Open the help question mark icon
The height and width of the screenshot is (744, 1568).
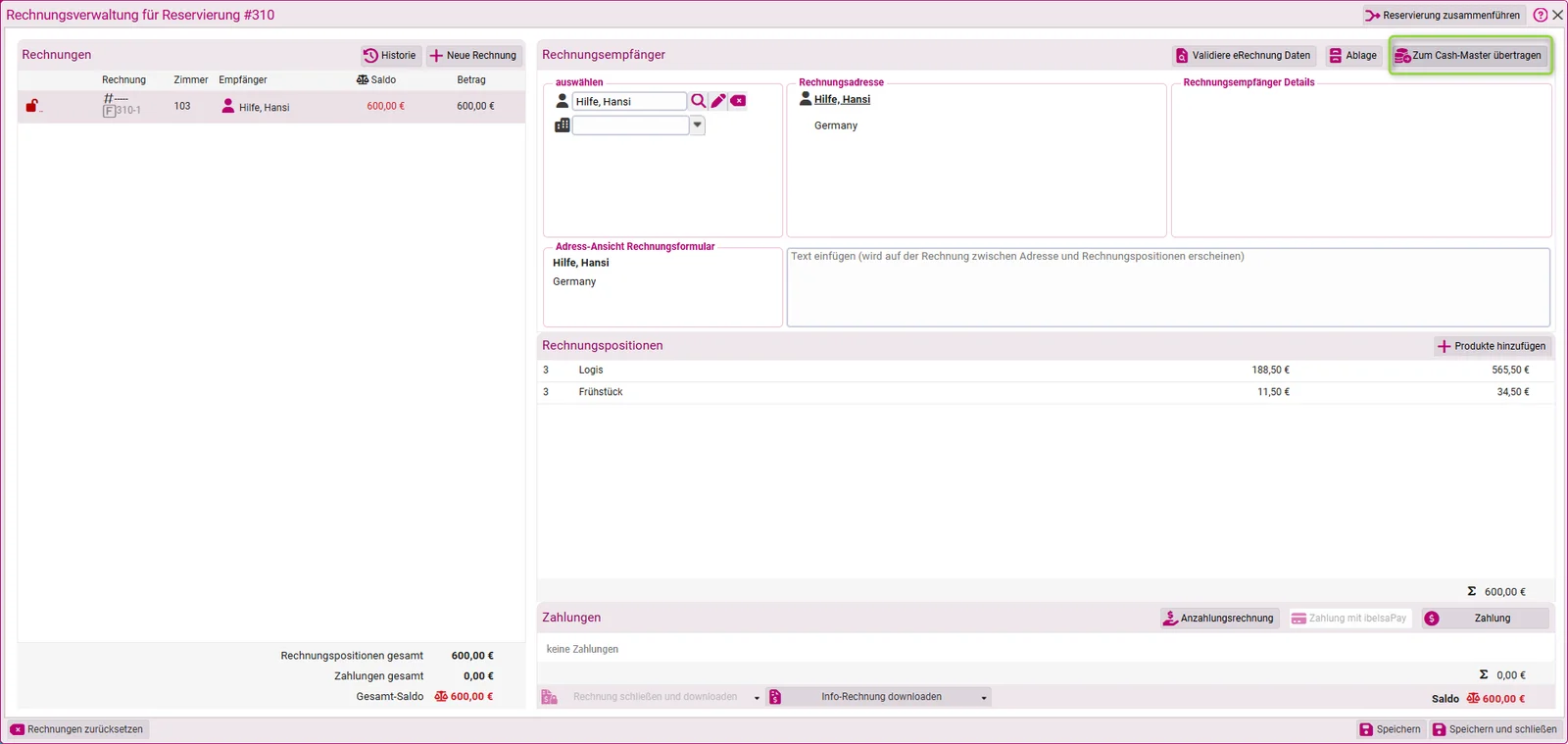[1541, 15]
